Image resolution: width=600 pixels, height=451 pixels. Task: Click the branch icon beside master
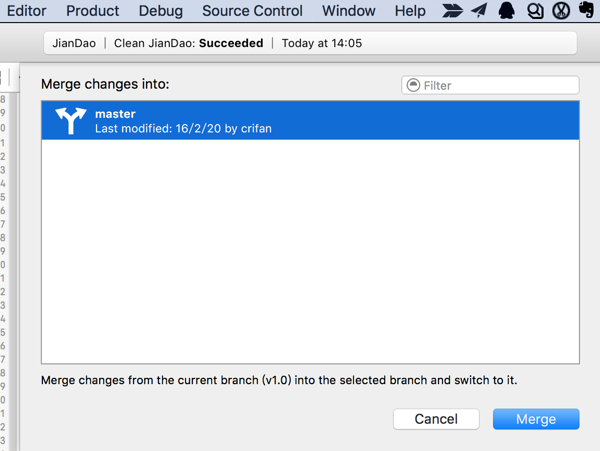(x=71, y=121)
